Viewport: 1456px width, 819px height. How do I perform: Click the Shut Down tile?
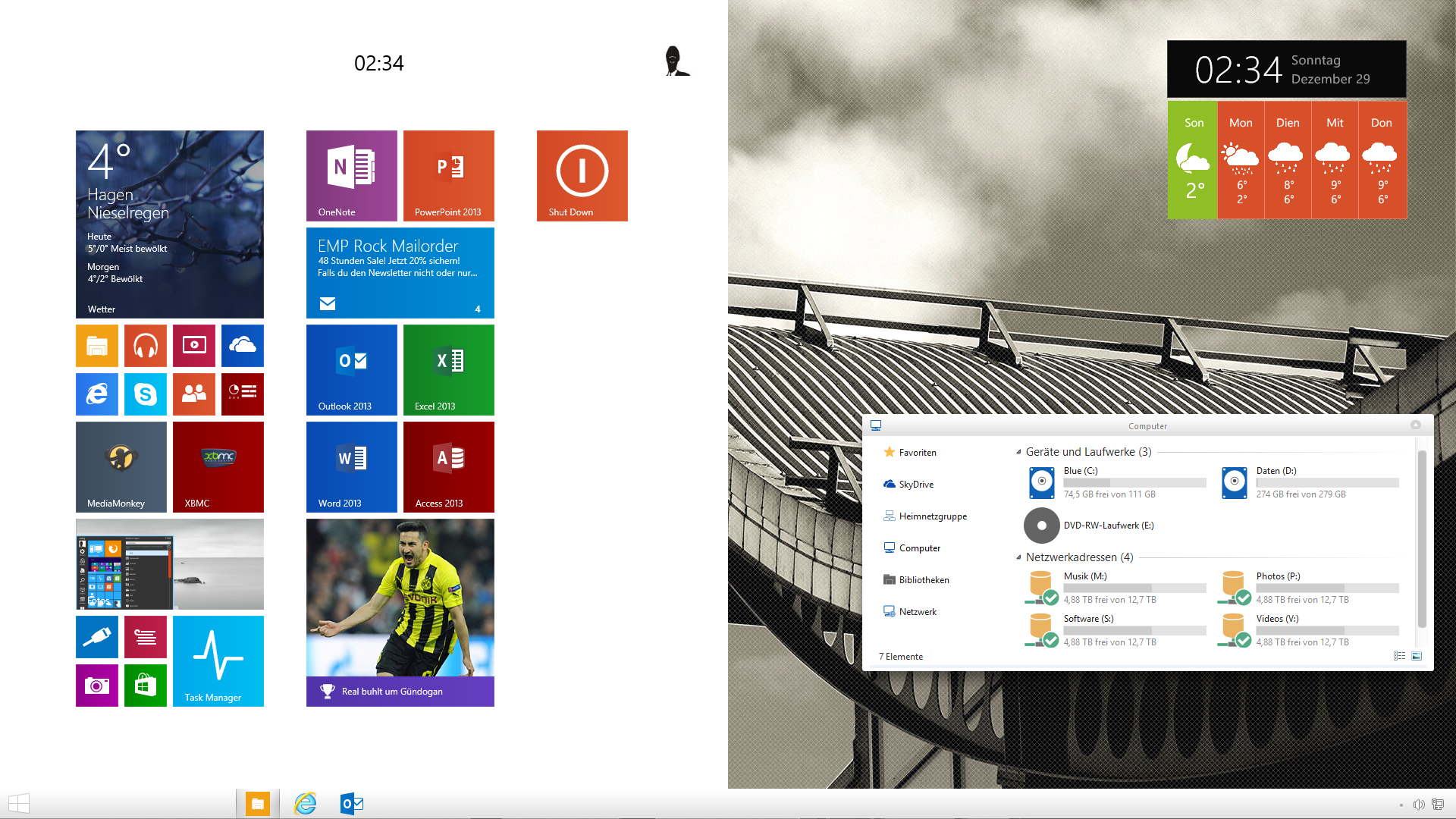[582, 175]
